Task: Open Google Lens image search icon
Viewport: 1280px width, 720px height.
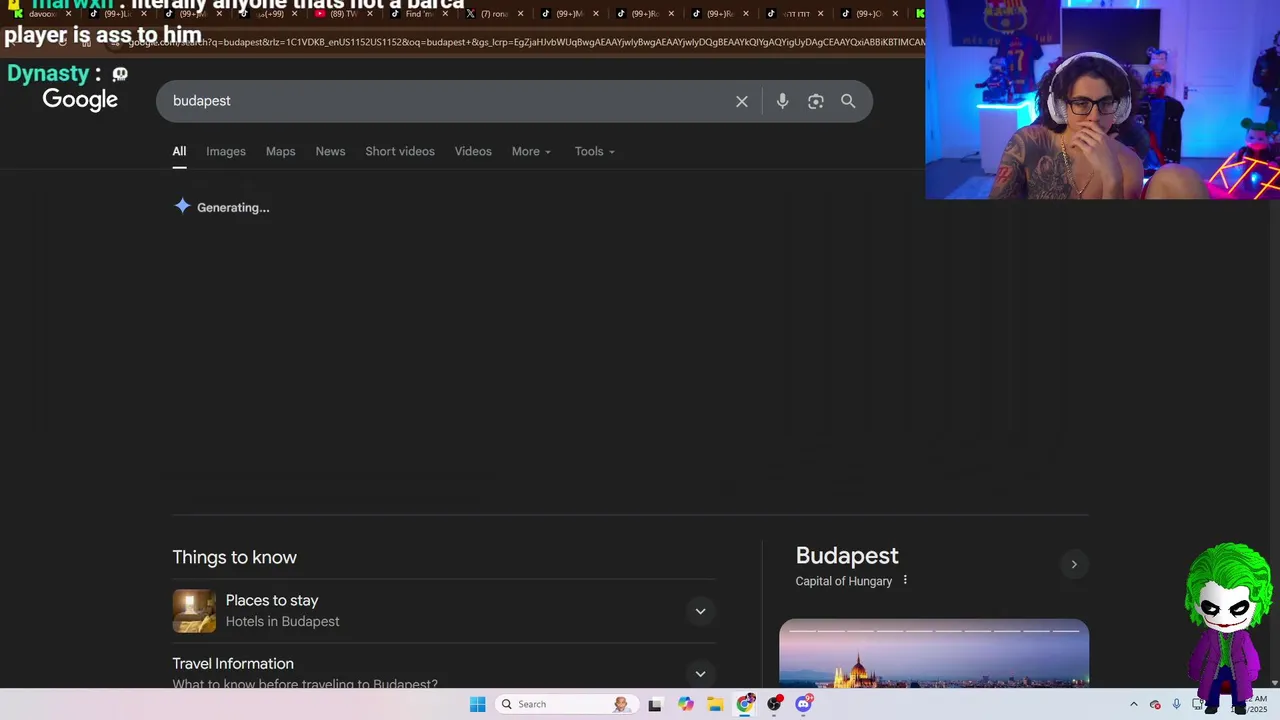Action: [816, 101]
